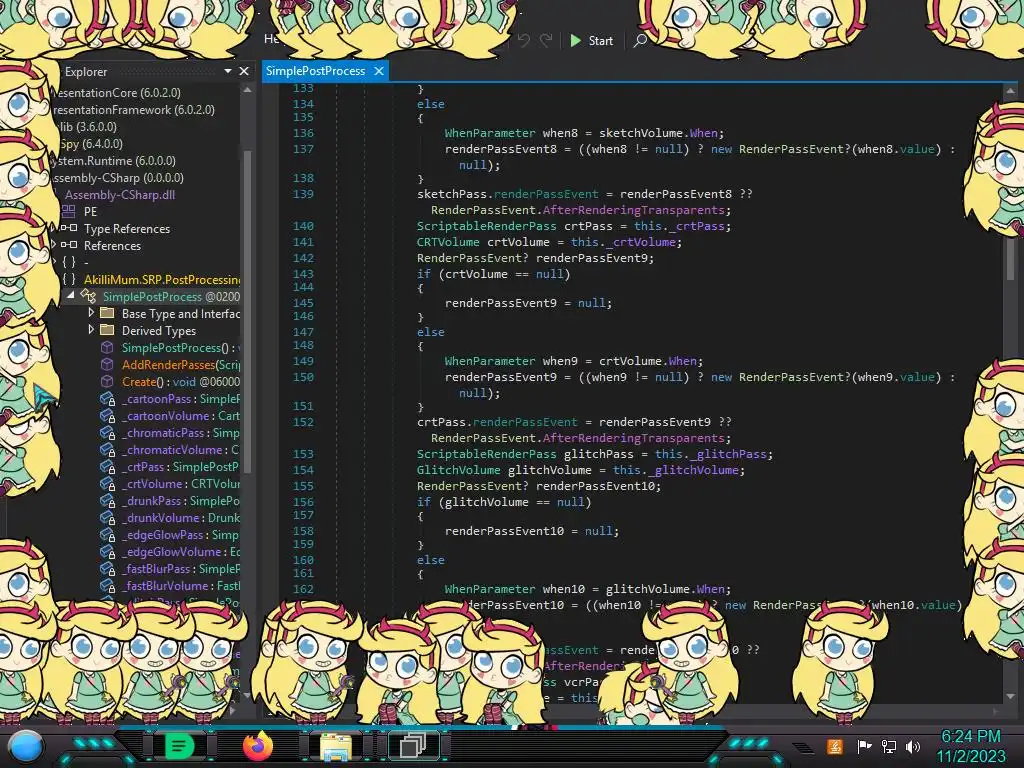Screen dimensions: 1024x768
Task: Click the code editor scrollbar up arrow
Action: pyautogui.click(x=1010, y=91)
